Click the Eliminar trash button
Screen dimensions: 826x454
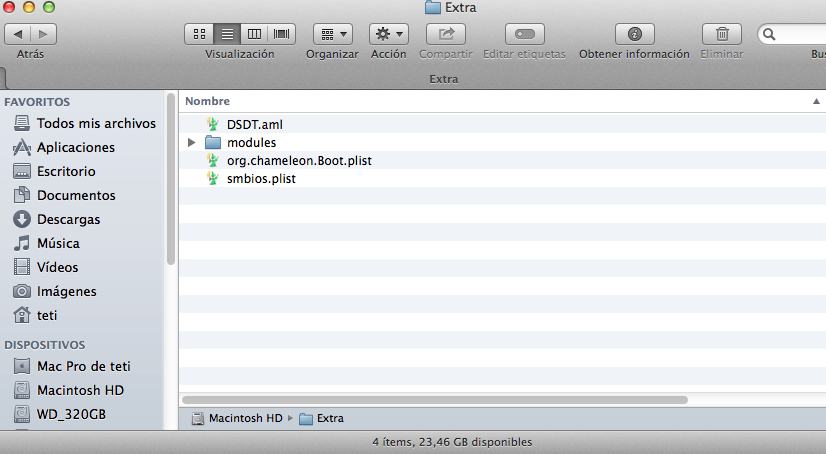tap(722, 34)
